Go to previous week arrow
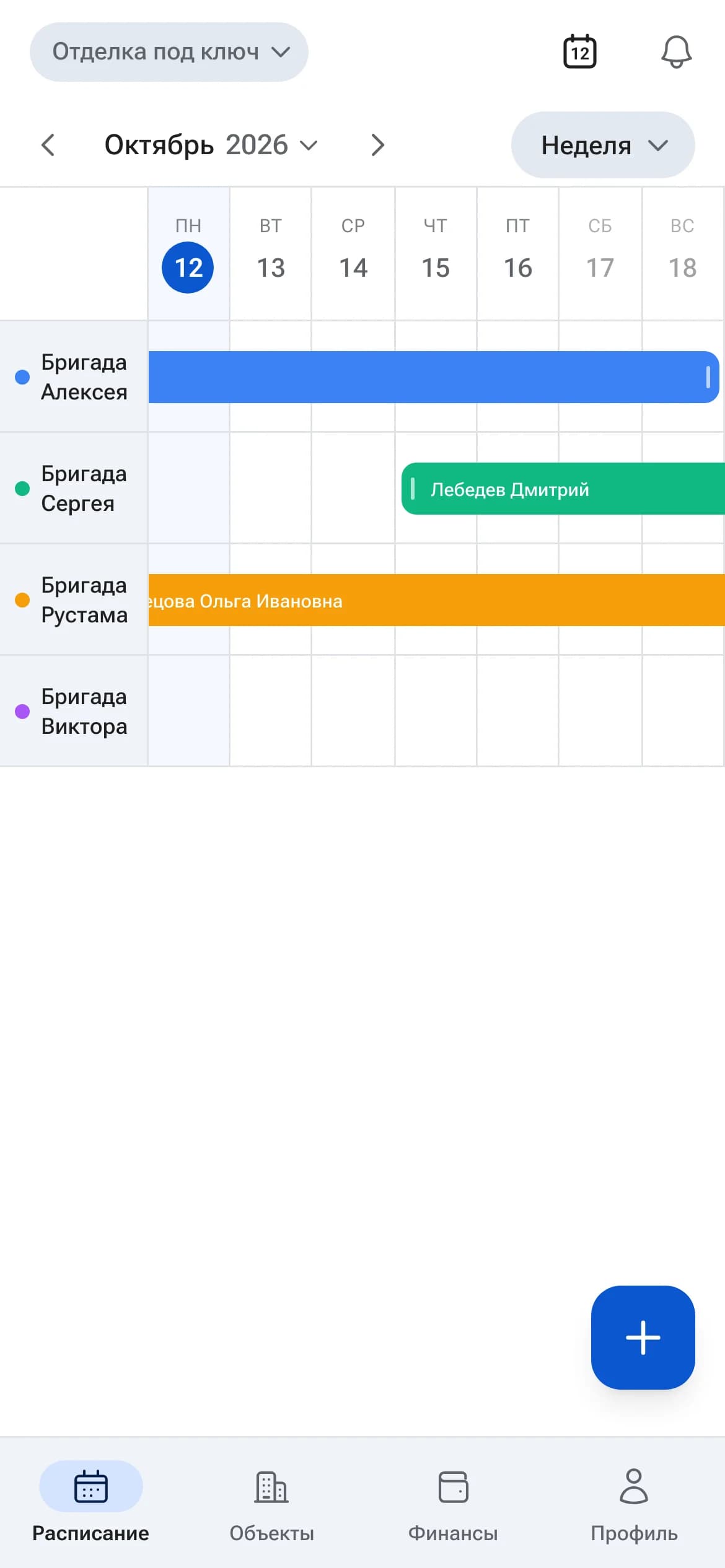This screenshot has height=1568, width=725. (x=48, y=145)
